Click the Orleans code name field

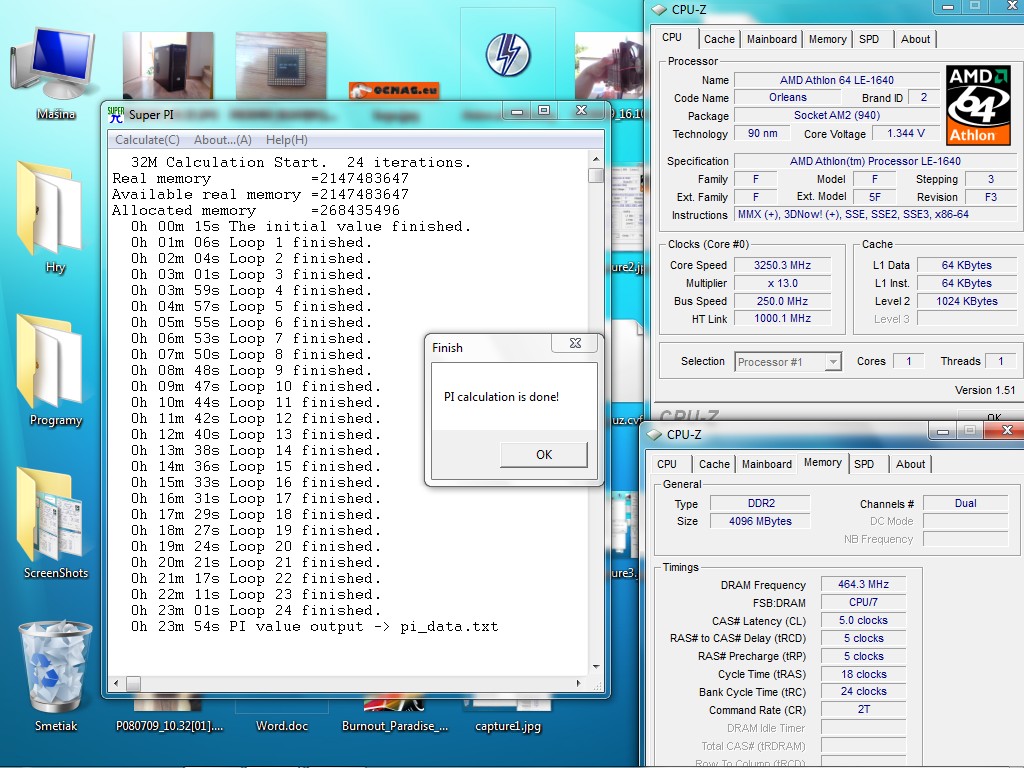(788, 97)
